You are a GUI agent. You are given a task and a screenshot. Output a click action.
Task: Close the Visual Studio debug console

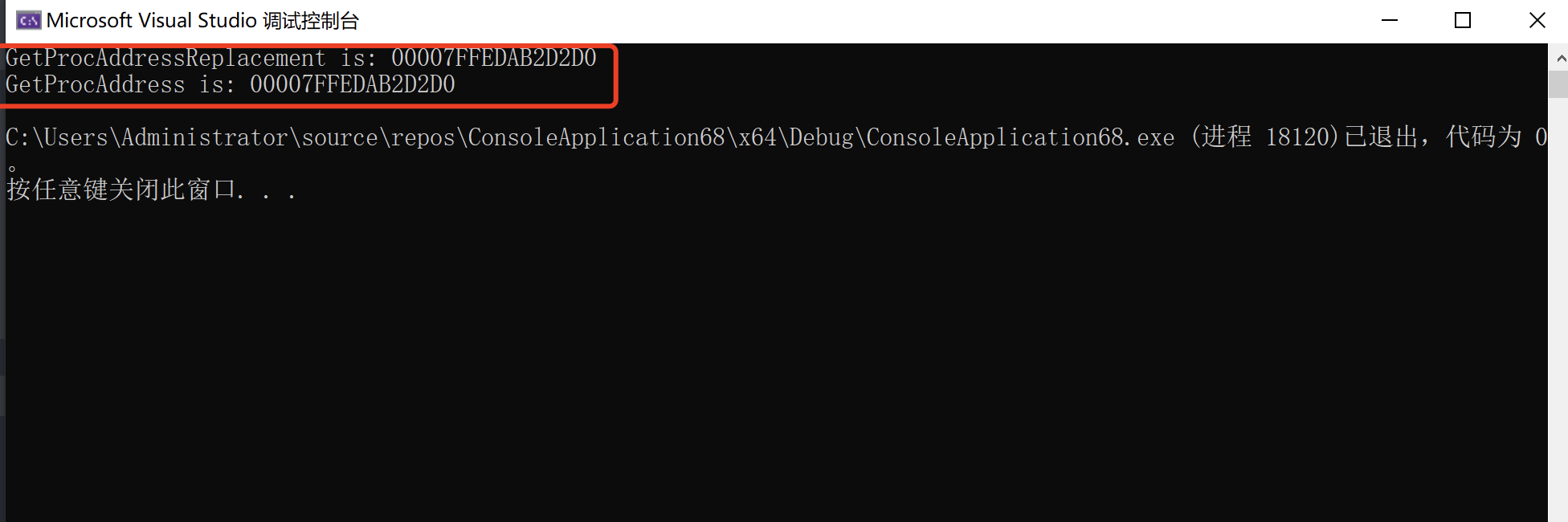1537,20
